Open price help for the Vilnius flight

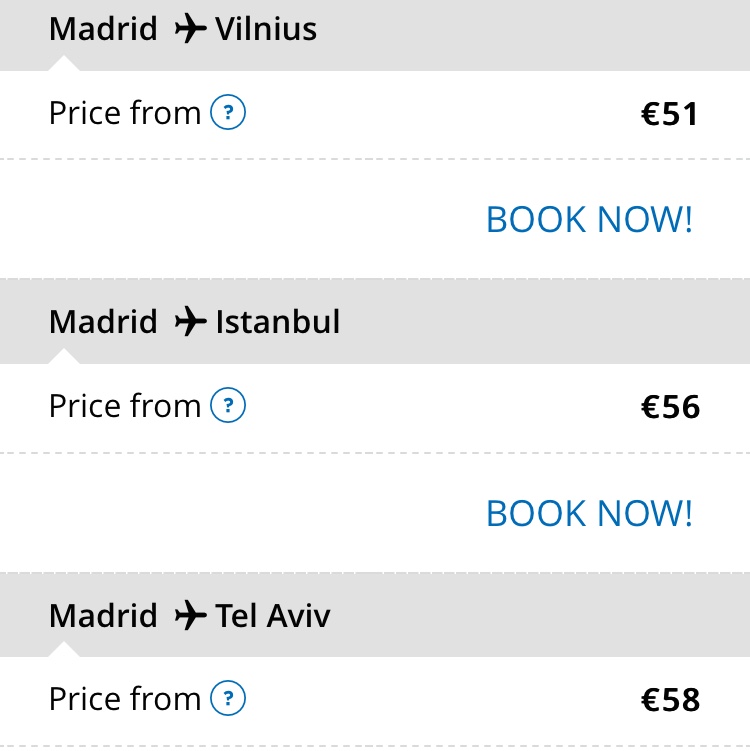(228, 113)
